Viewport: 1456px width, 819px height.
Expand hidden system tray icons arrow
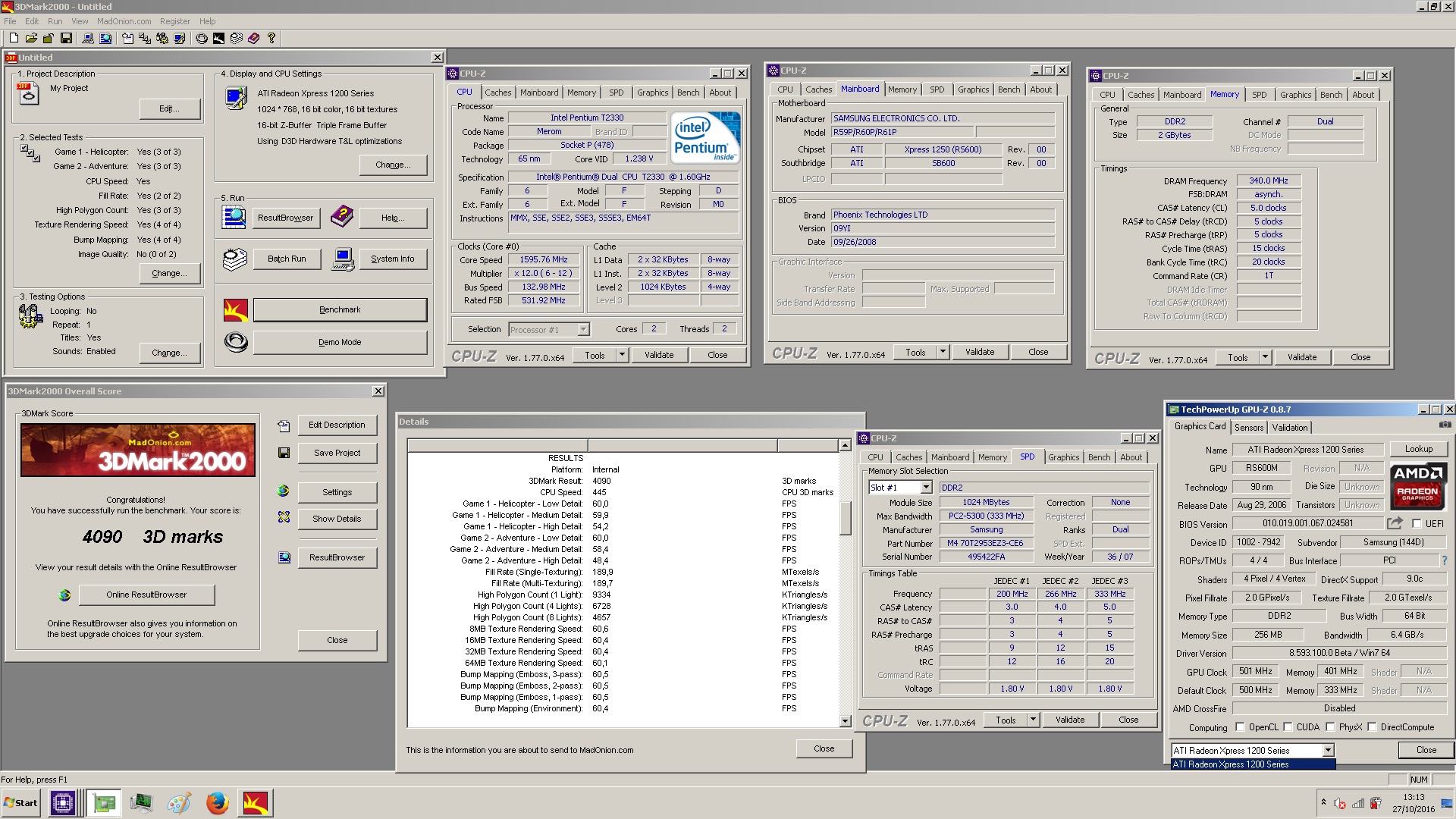pos(1323,802)
